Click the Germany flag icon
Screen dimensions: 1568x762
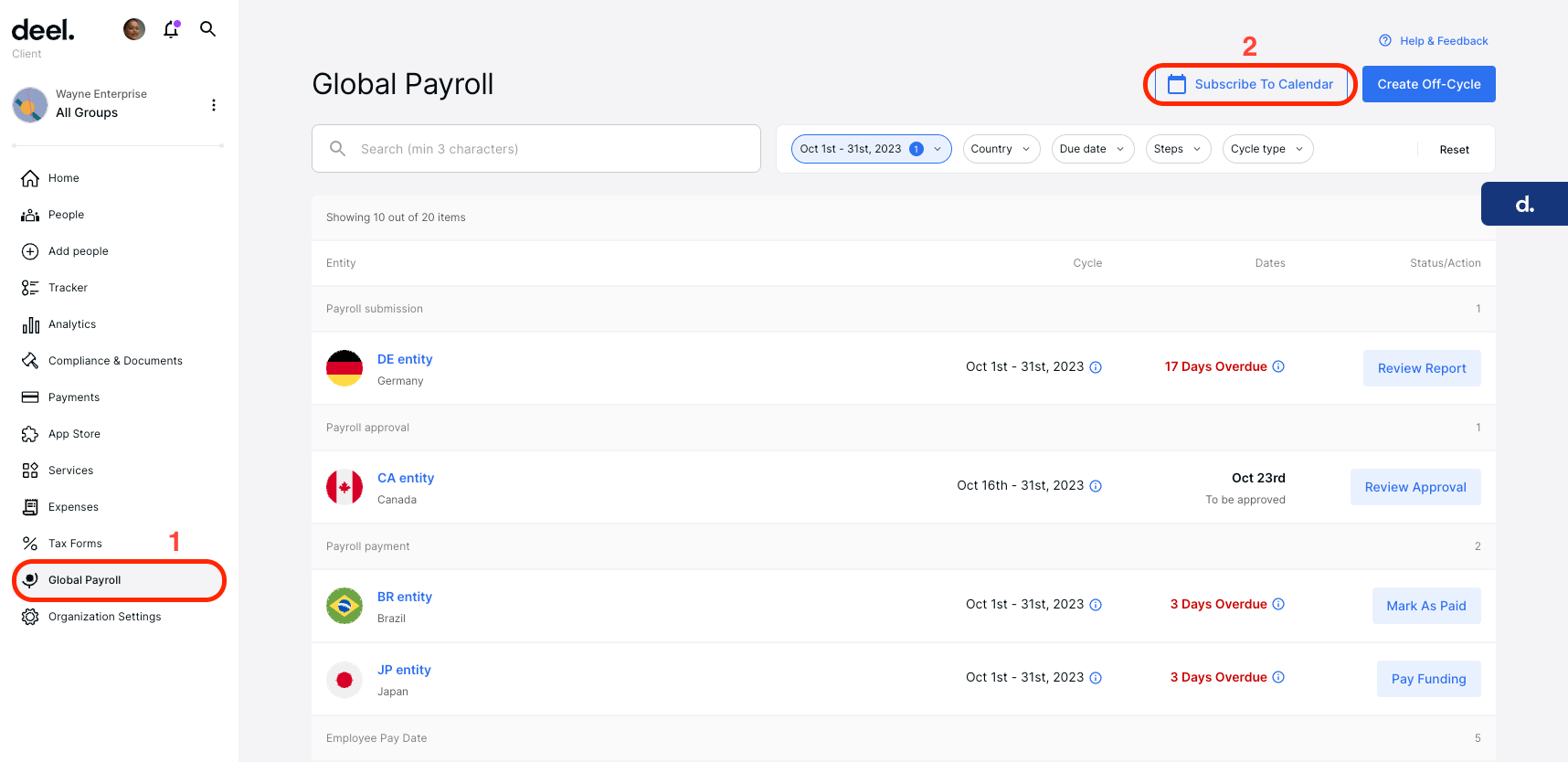pos(344,368)
